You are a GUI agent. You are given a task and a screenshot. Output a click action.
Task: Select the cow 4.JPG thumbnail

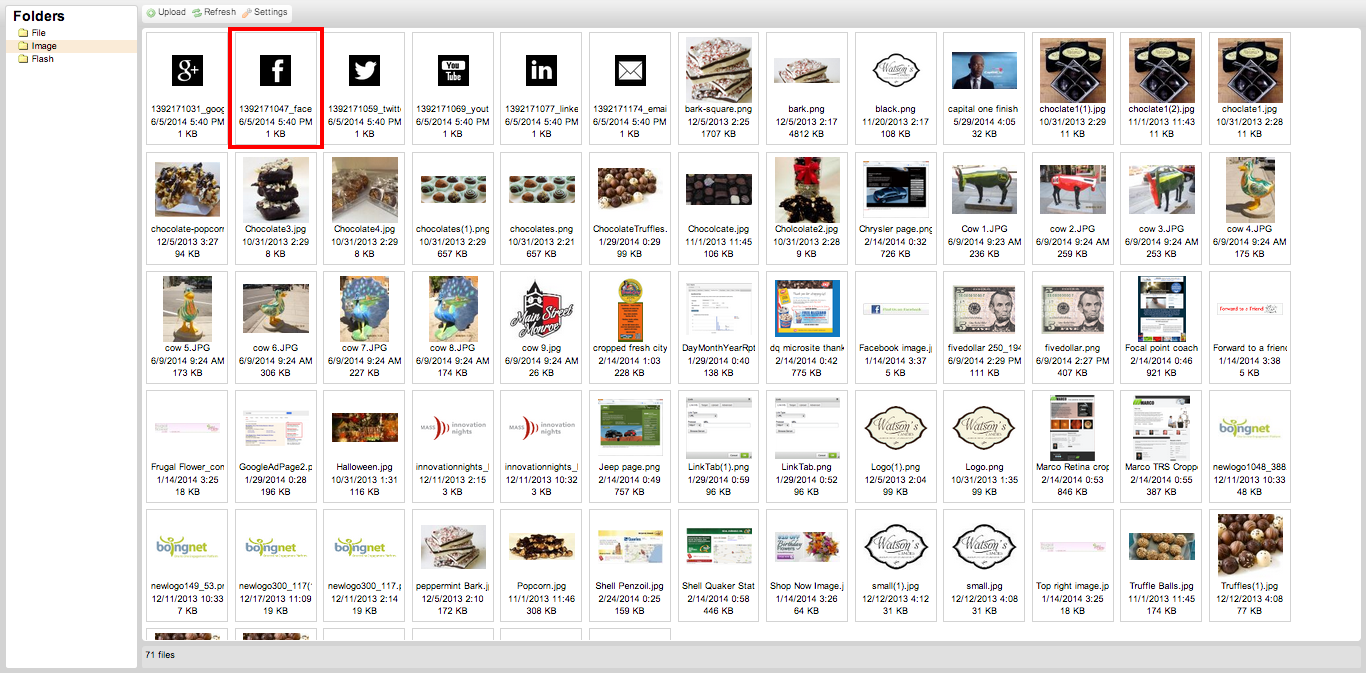[1250, 208]
